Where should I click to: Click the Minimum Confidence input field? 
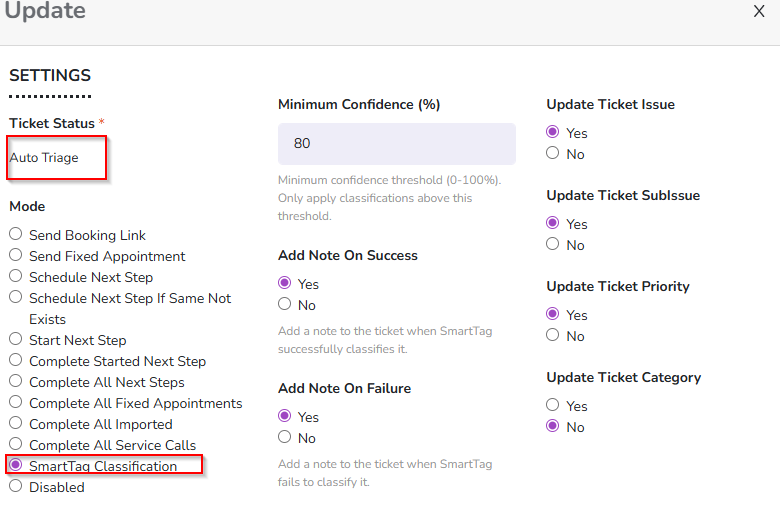(396, 144)
